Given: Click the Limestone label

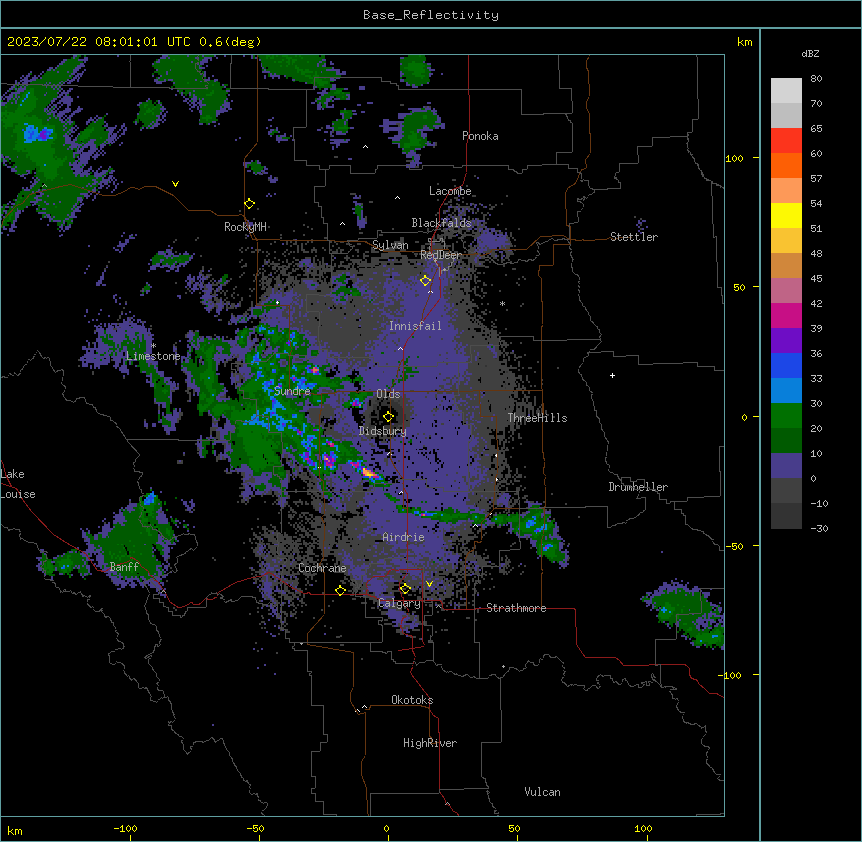Looking at the screenshot, I should coord(153,356).
